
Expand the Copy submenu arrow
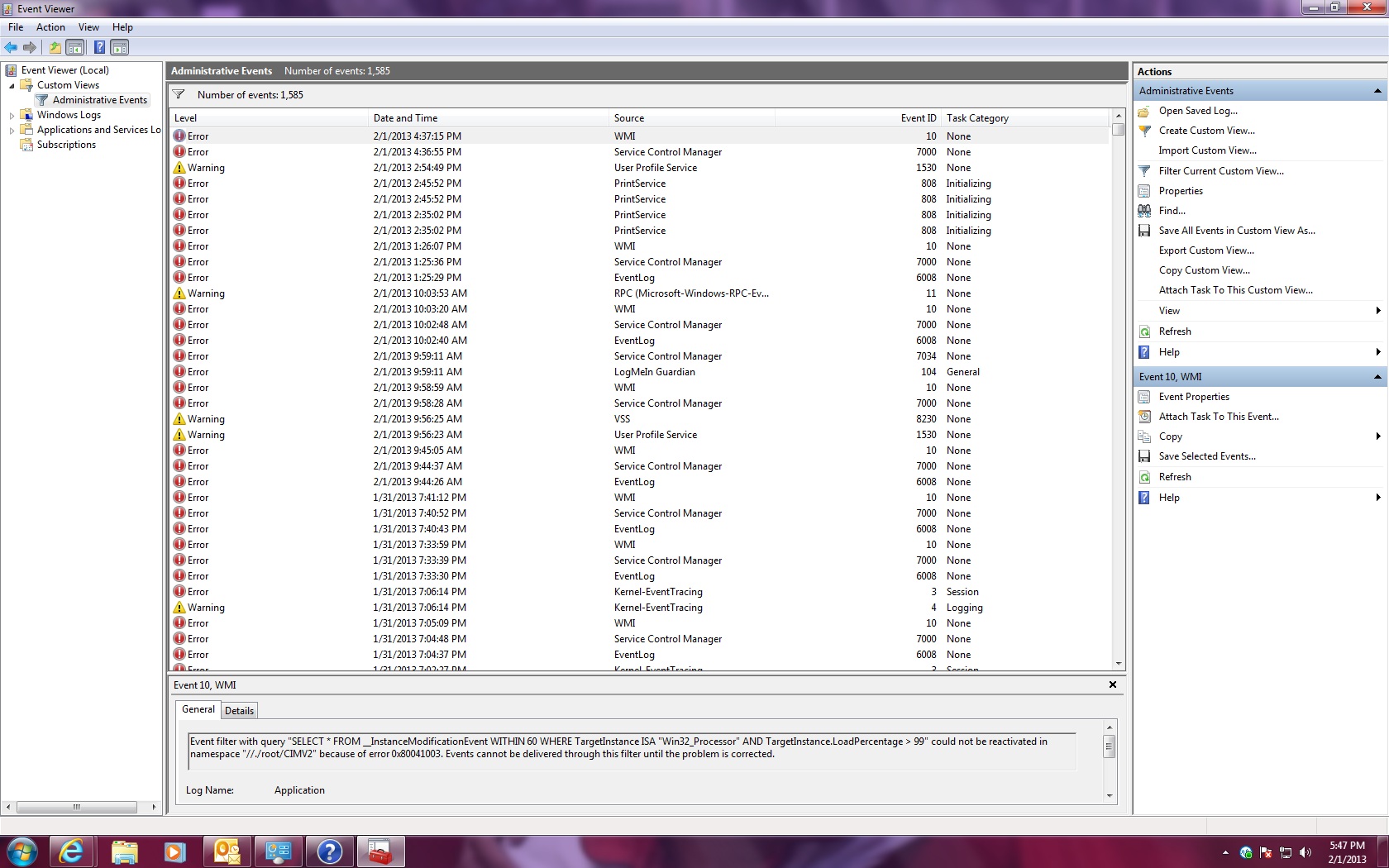coord(1378,436)
